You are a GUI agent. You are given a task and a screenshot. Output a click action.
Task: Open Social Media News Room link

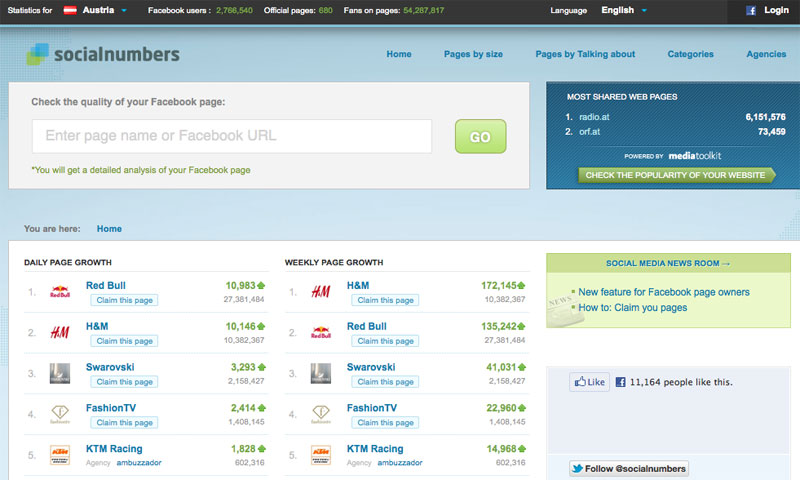tap(668, 263)
